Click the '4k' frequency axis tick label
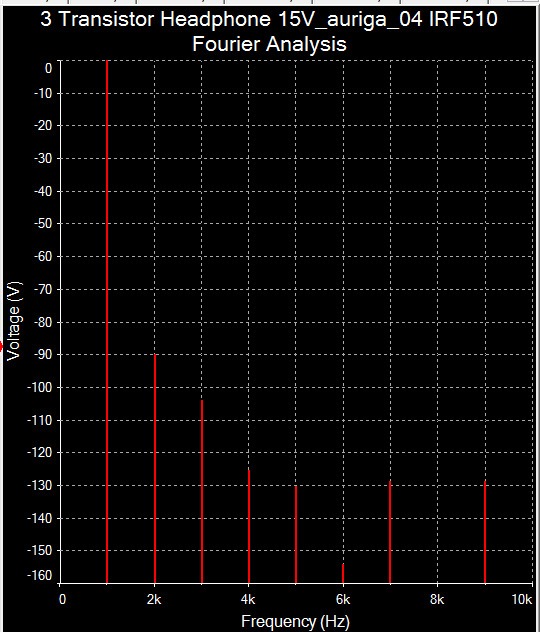The height and width of the screenshot is (632, 540). [248, 599]
